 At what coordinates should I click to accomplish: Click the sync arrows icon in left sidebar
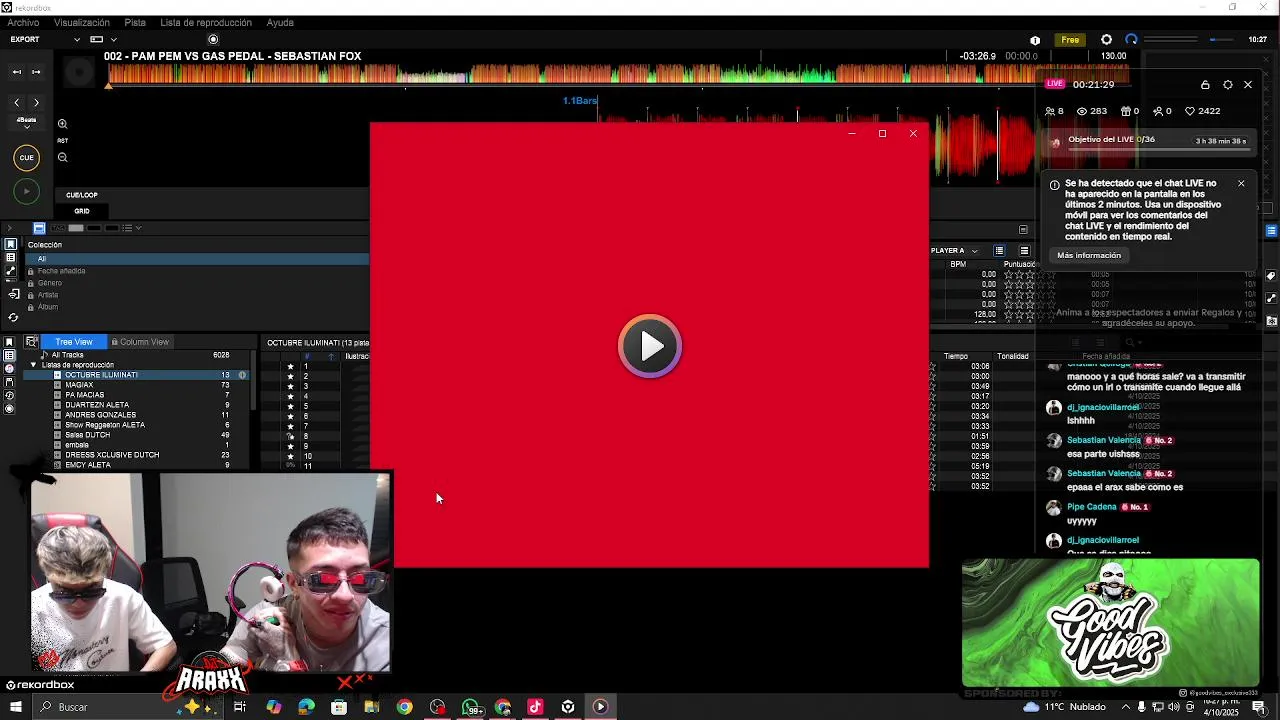(x=12, y=317)
